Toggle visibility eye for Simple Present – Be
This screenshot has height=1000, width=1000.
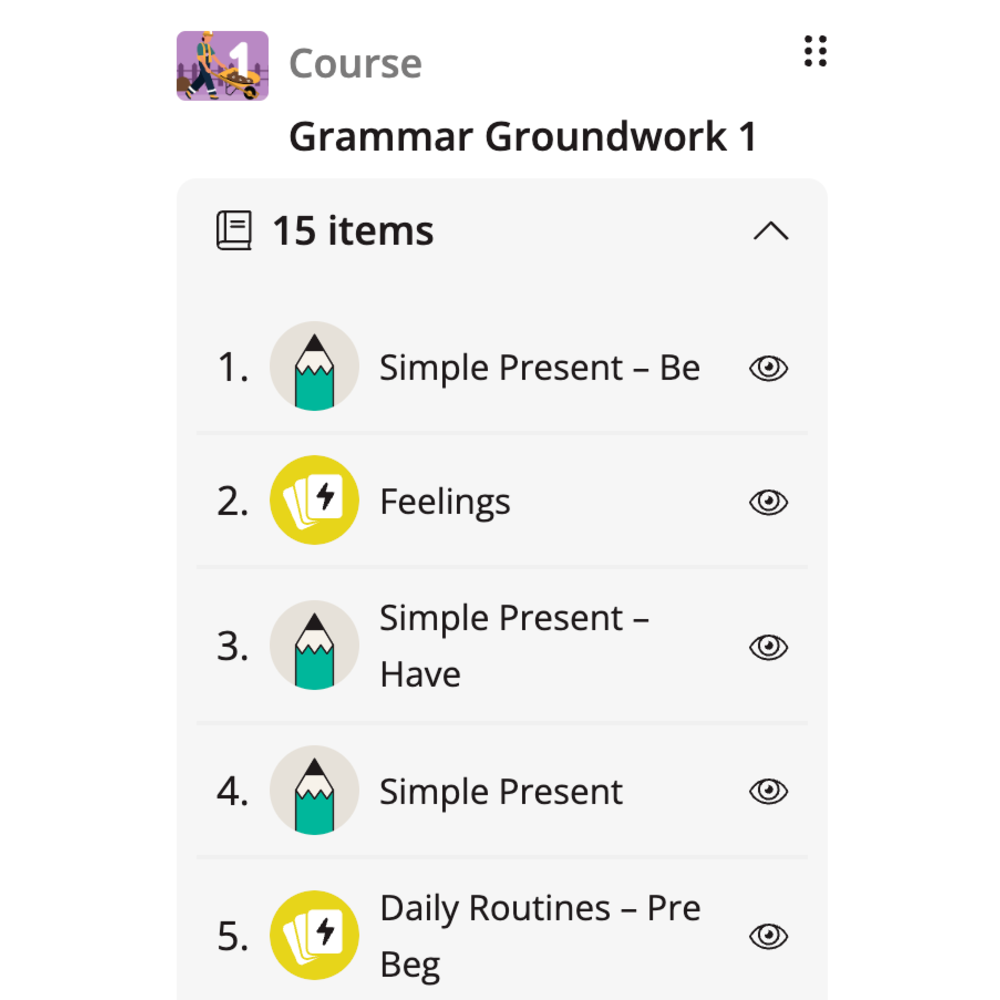[768, 368]
